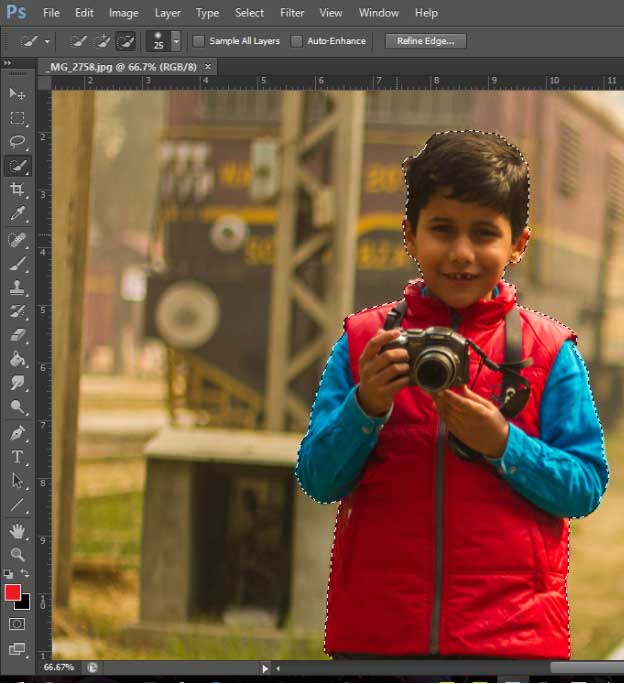Open the Image menu
This screenshot has width=624, height=684.
pyautogui.click(x=123, y=13)
